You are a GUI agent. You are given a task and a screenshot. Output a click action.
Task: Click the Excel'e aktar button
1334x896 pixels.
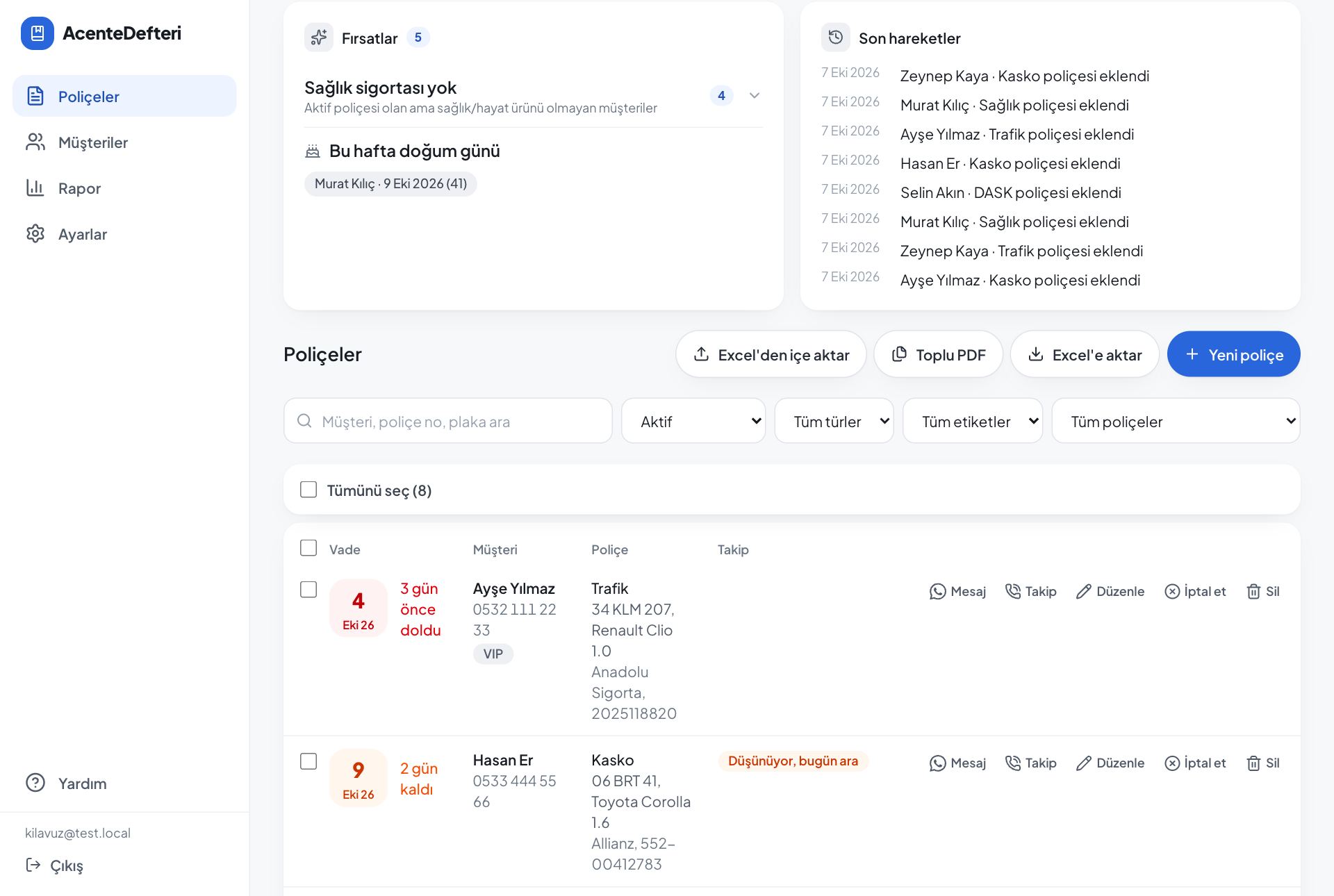coord(1085,354)
